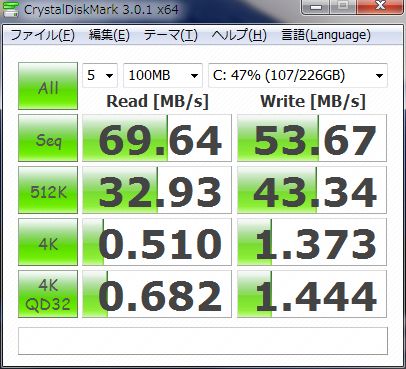Image resolution: width=406 pixels, height=369 pixels.
Task: Click the Write [MB/s] column header
Action: point(313,101)
